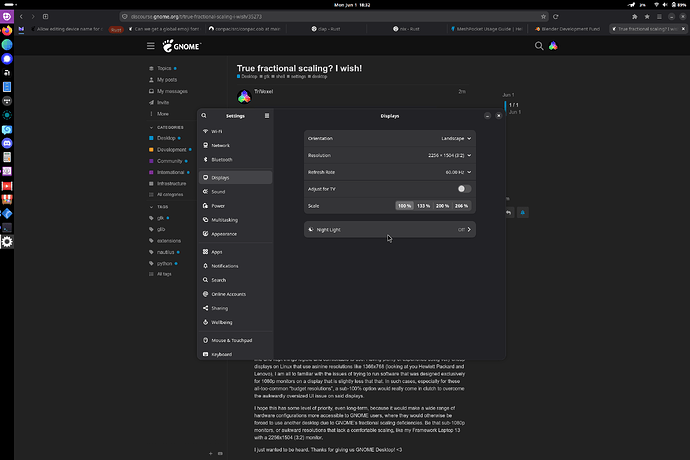The image size is (690, 460).
Task: Open the Discourse sidebar hamburger menu
Action: [x=150, y=46]
